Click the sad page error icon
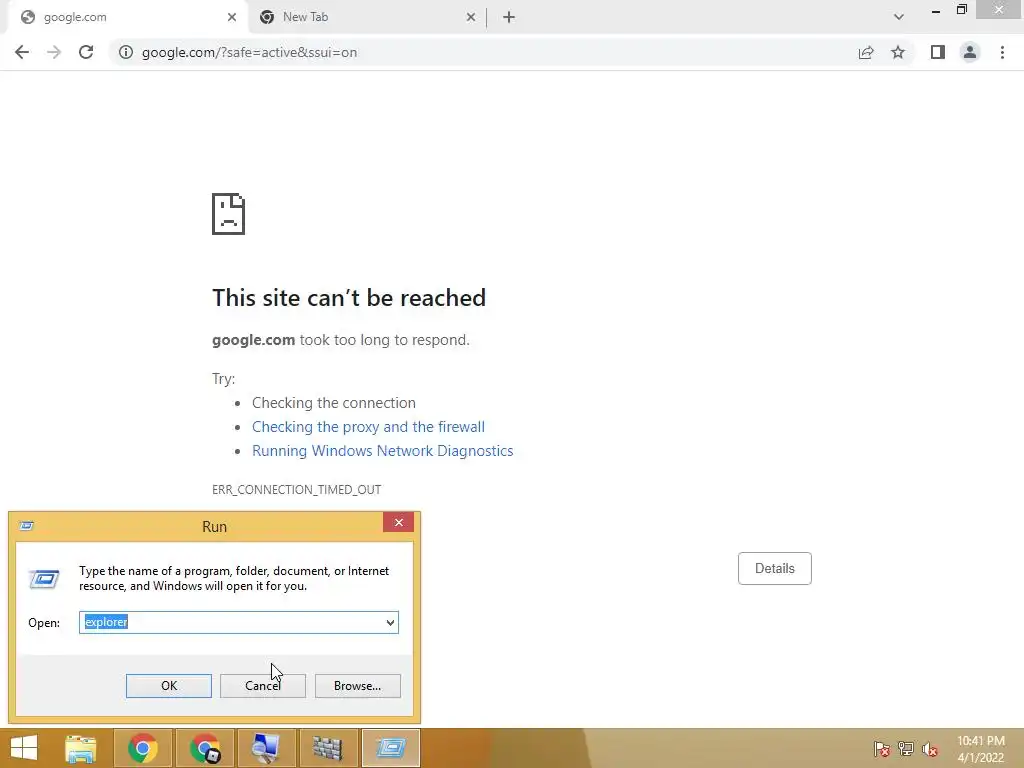 coord(229,214)
